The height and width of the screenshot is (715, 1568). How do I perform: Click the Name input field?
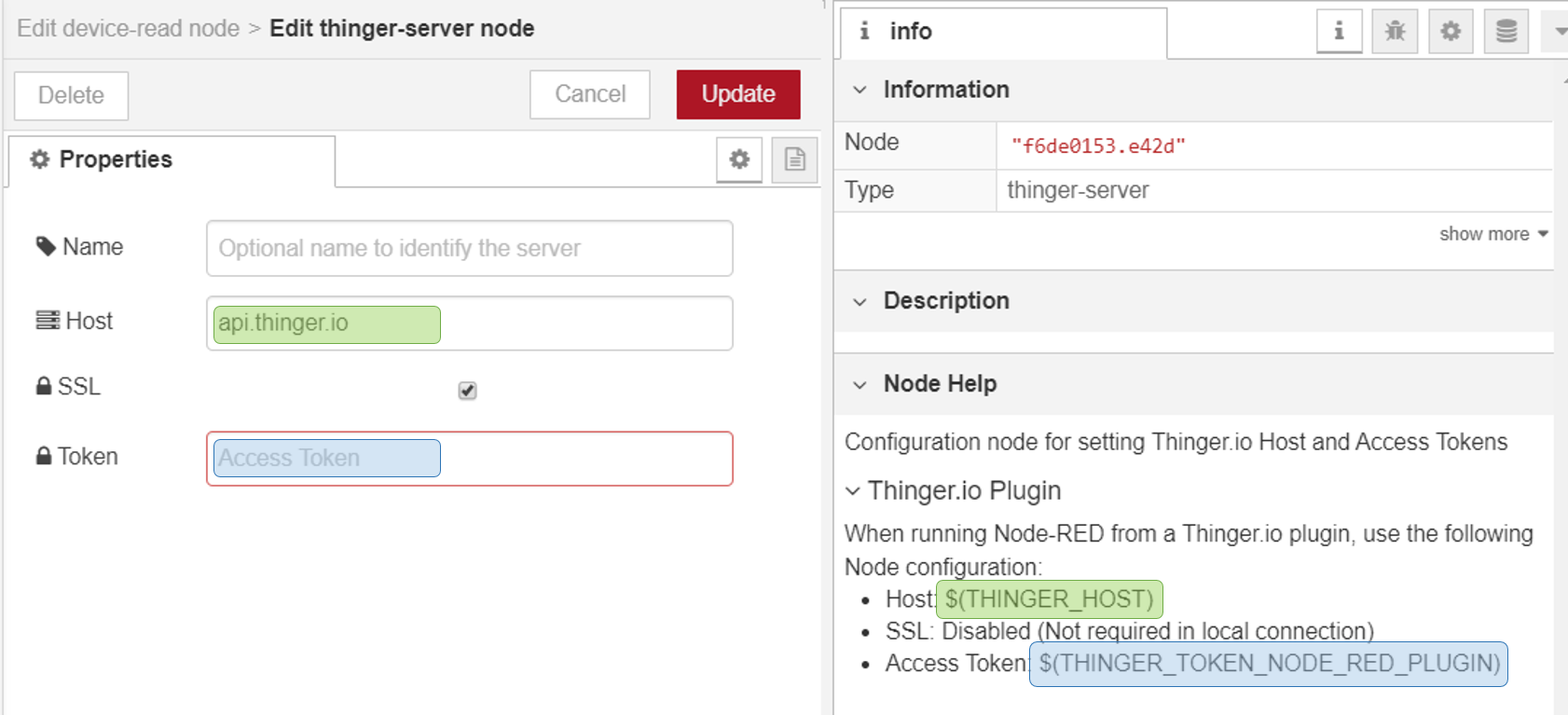click(x=469, y=248)
